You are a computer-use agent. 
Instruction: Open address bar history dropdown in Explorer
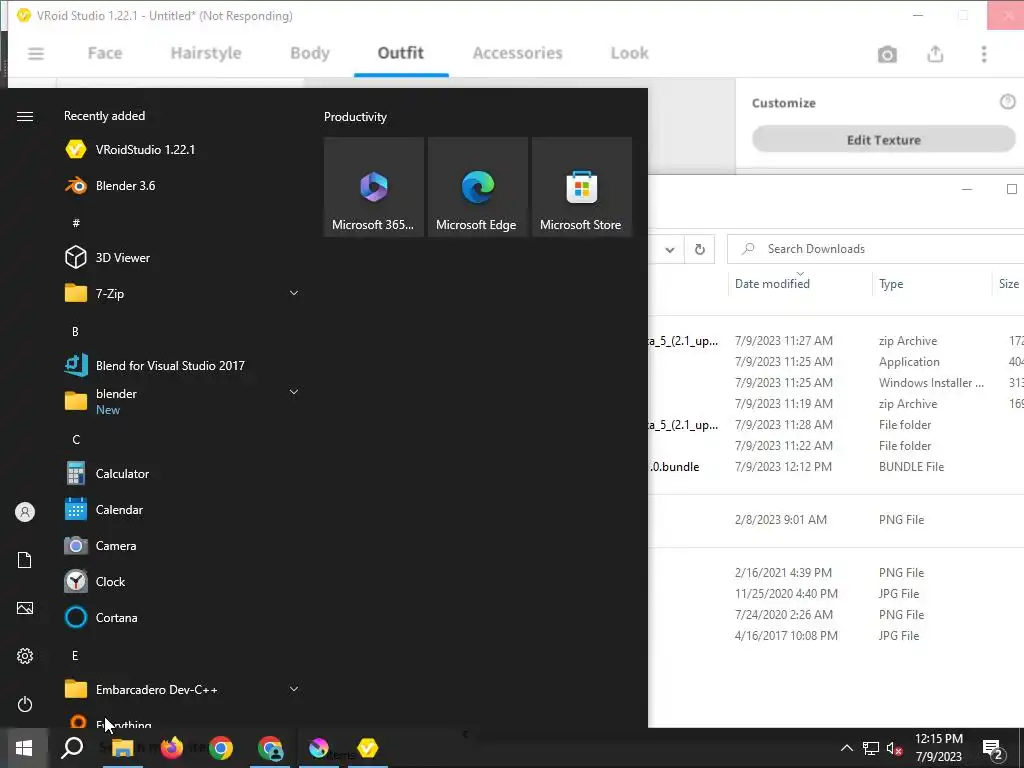(x=670, y=249)
